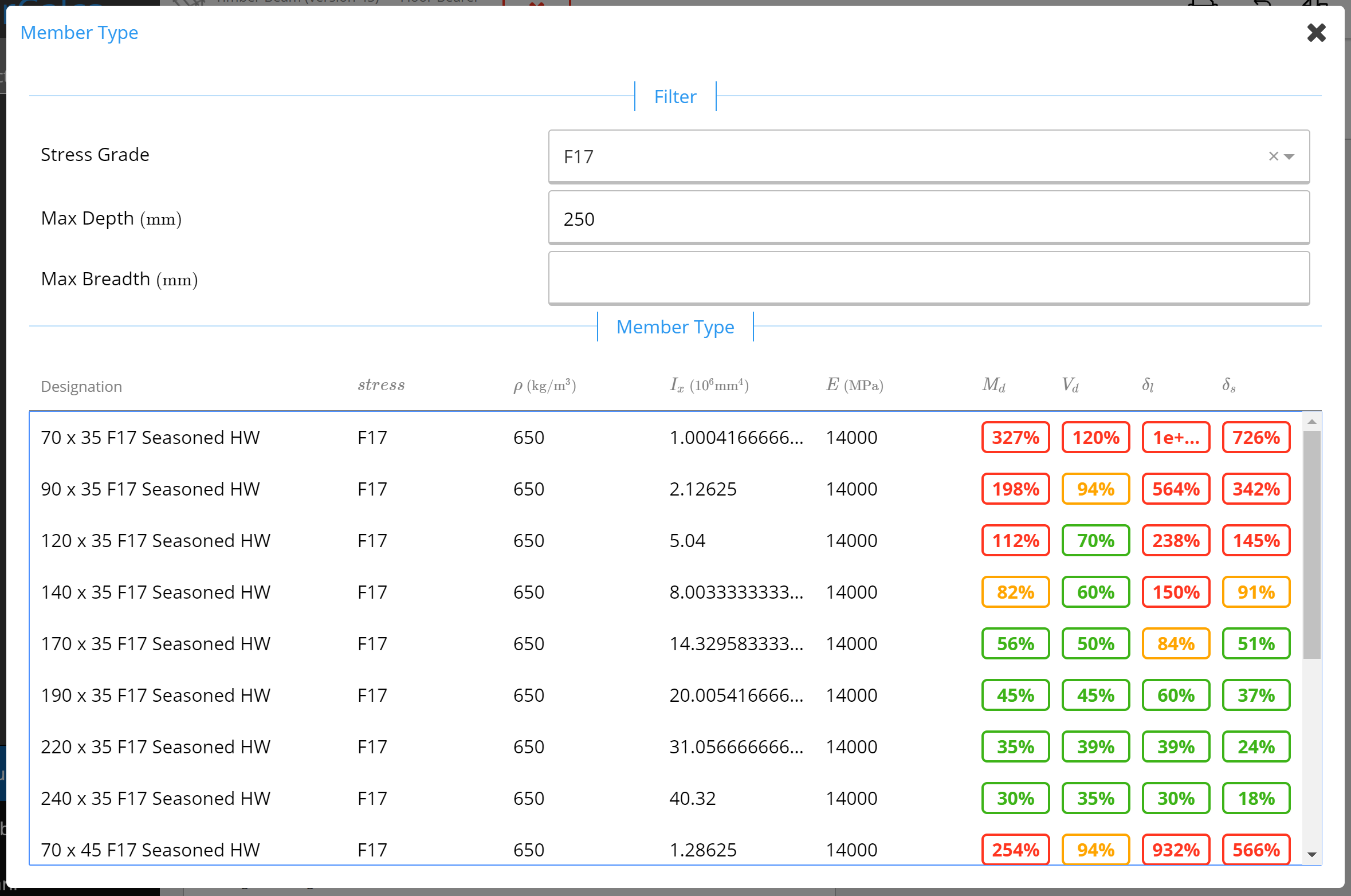This screenshot has height=896, width=1351.
Task: Click the red 327% moment utilisation badge
Action: point(1015,438)
